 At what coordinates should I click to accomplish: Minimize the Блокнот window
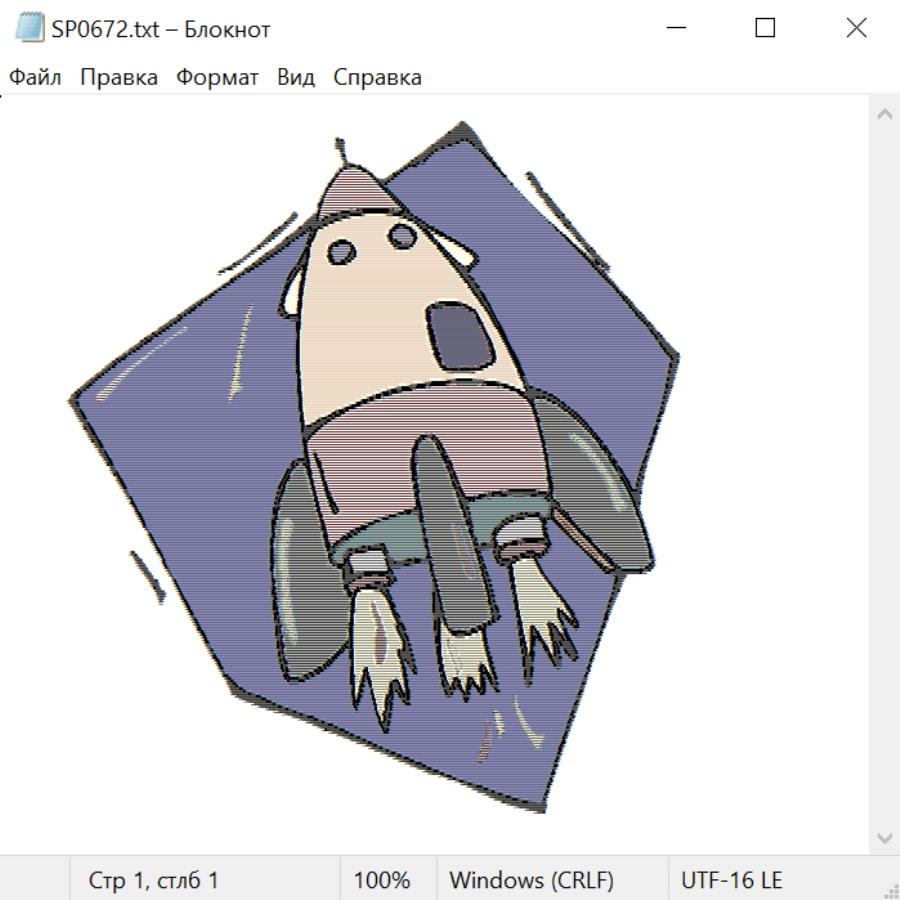tap(675, 29)
